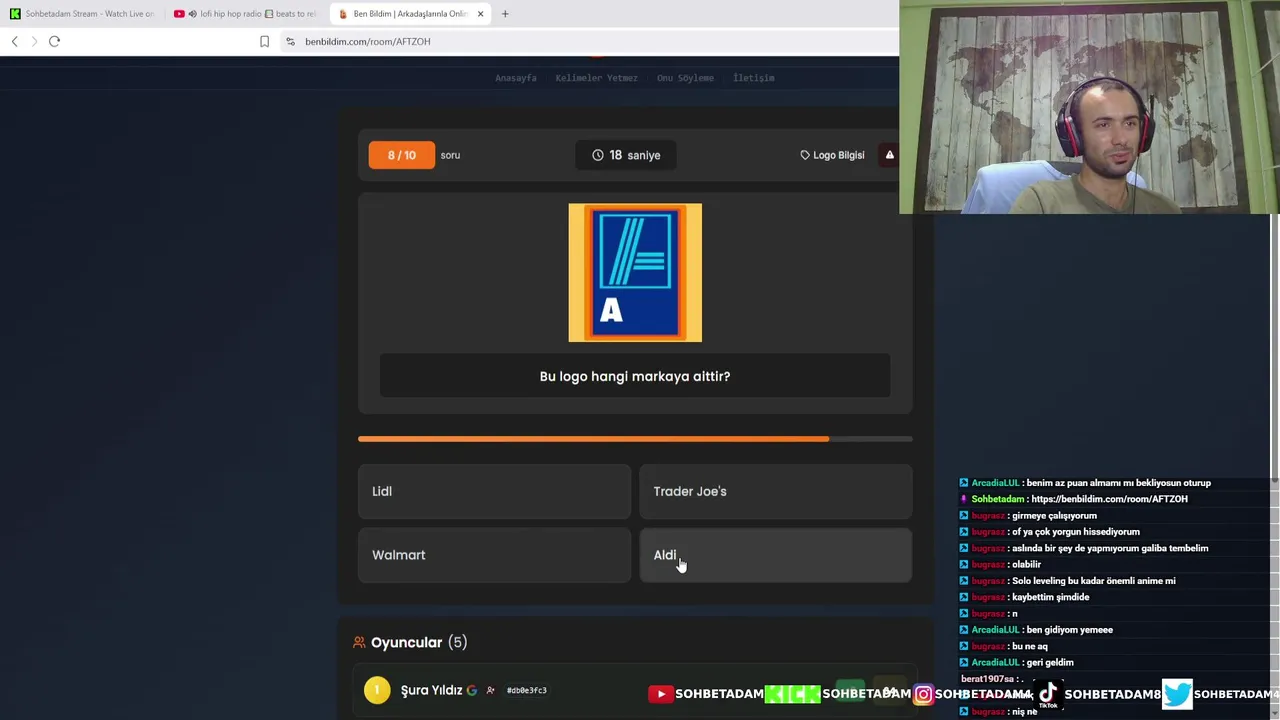Click the browser forward arrow
This screenshot has width=1280, height=720.
pos(34,41)
